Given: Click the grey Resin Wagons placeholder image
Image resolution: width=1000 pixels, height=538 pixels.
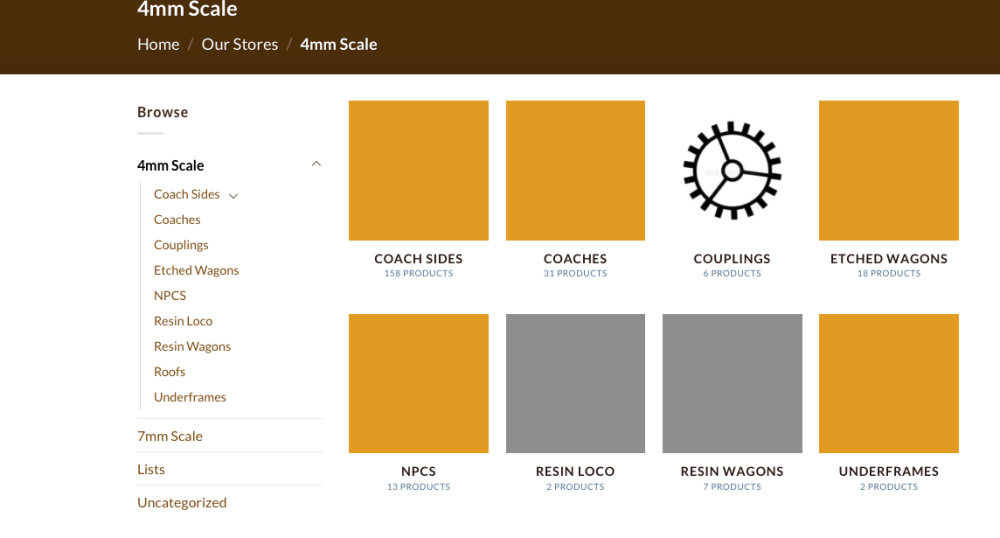Looking at the screenshot, I should (x=732, y=383).
